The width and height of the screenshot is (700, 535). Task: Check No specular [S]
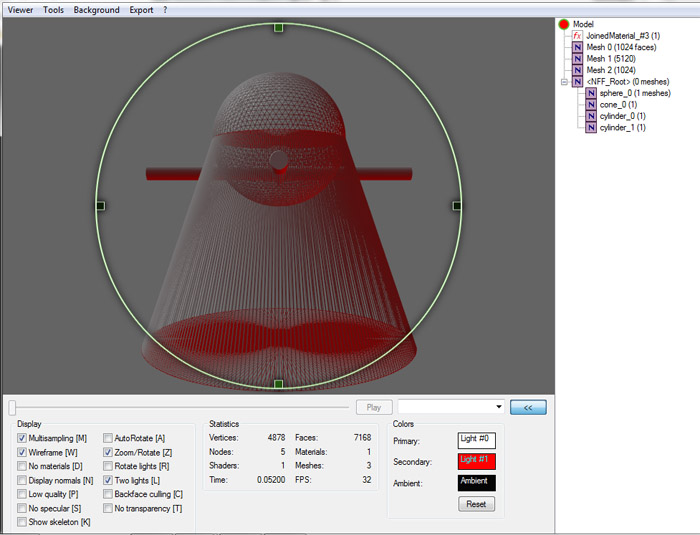21,508
